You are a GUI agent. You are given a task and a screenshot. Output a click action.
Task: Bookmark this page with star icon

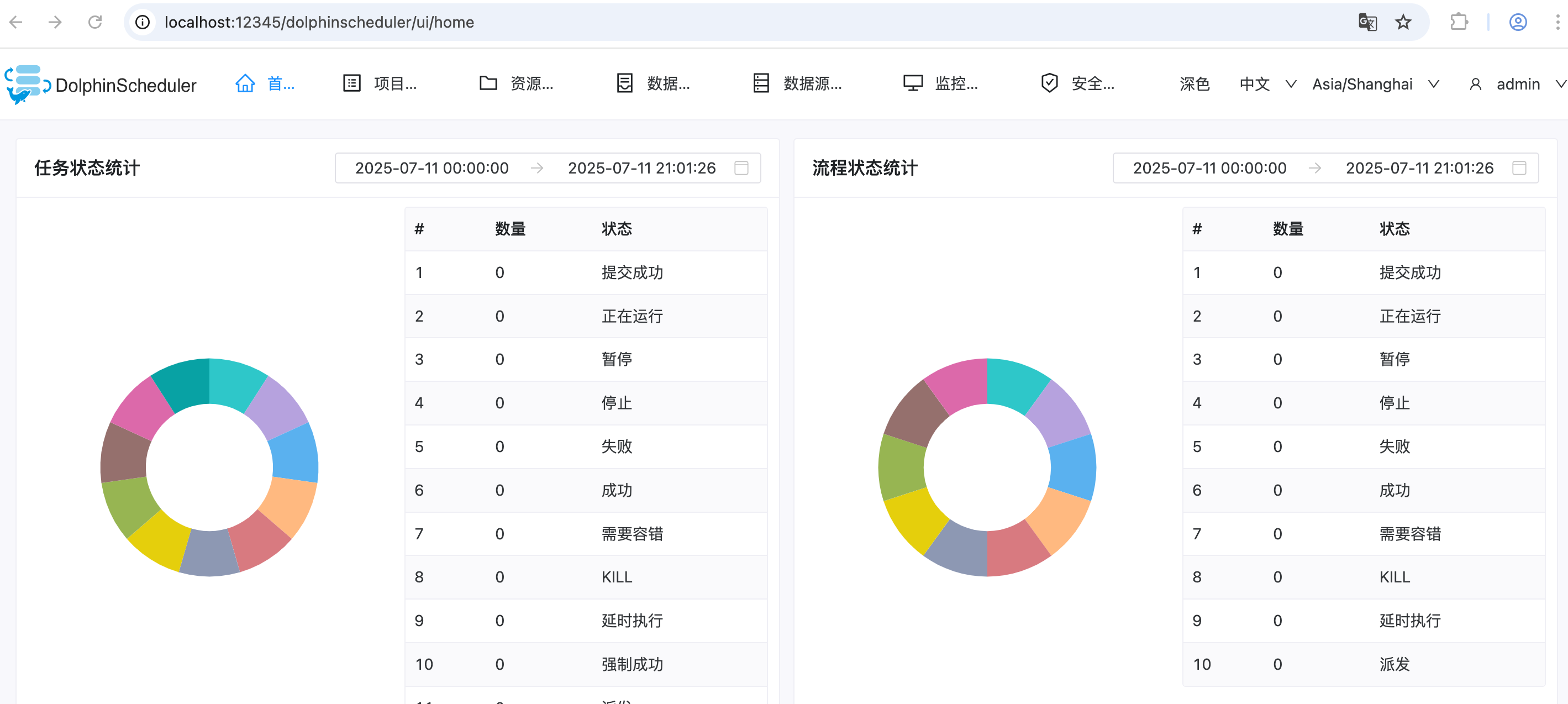tap(1403, 23)
